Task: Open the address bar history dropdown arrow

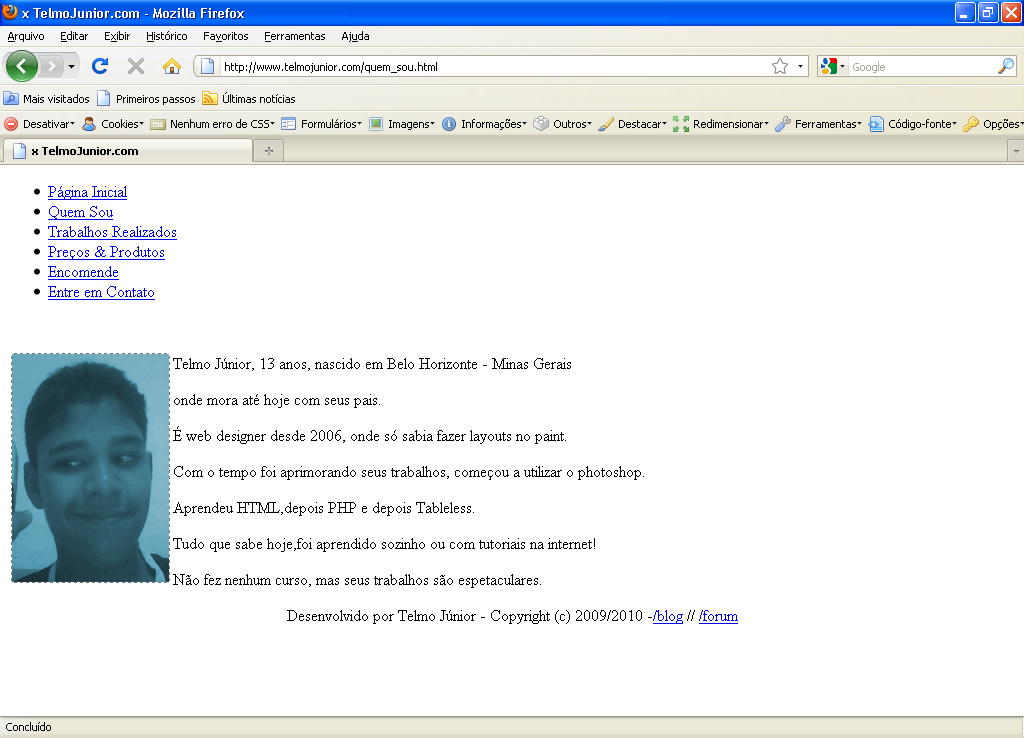Action: tap(800, 66)
